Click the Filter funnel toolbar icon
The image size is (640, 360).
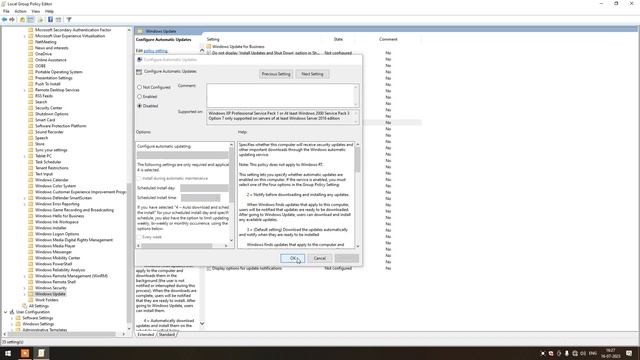[x=69, y=20]
